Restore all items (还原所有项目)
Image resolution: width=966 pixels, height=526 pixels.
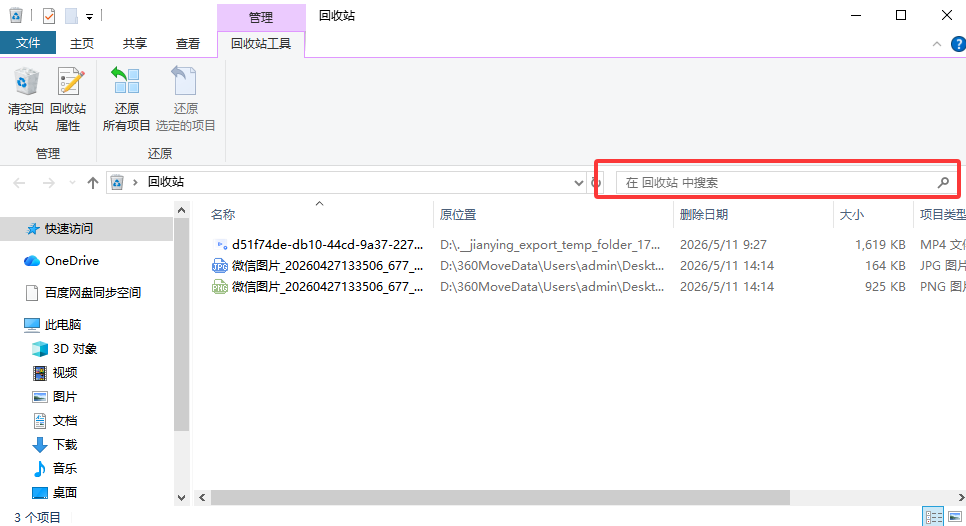126,100
